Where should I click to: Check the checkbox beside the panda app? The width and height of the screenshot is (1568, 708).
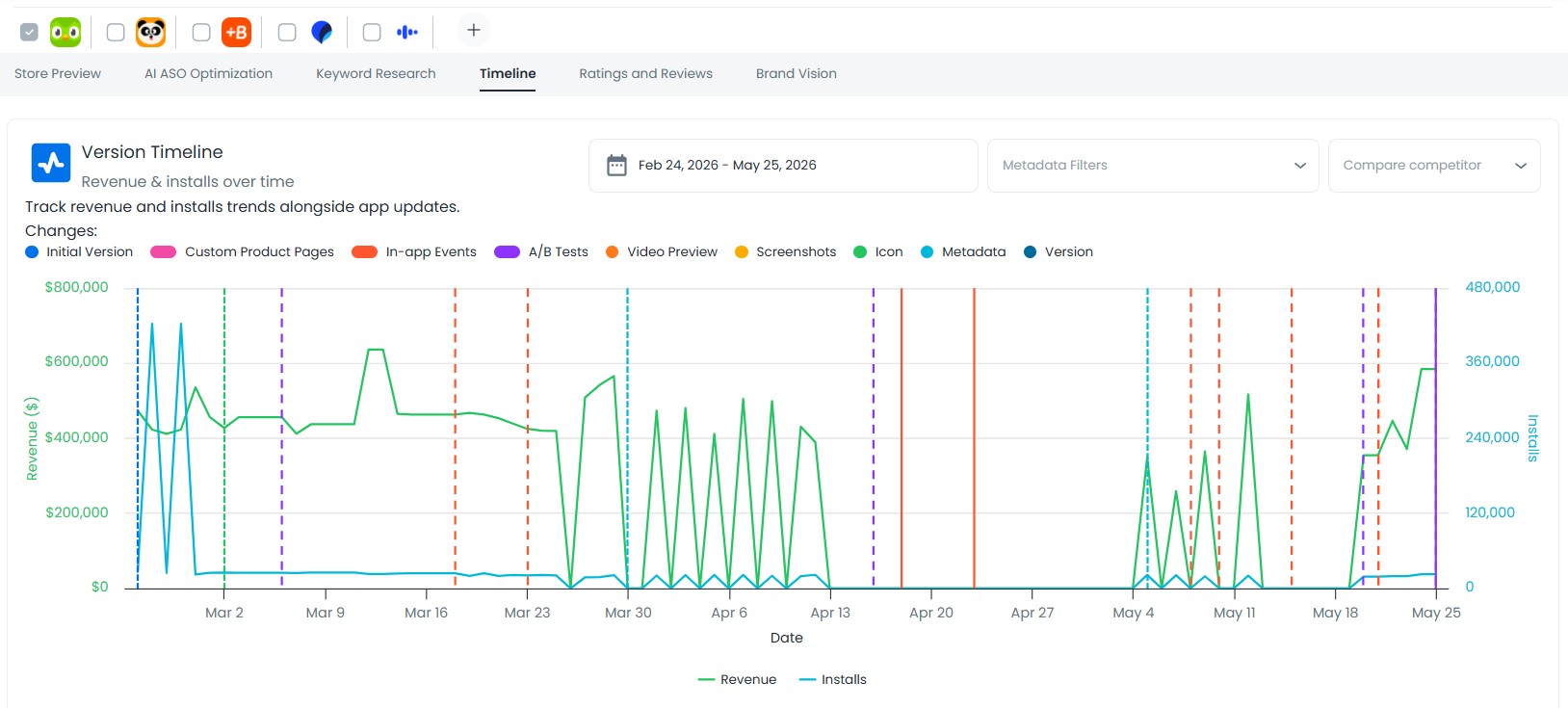tap(116, 32)
